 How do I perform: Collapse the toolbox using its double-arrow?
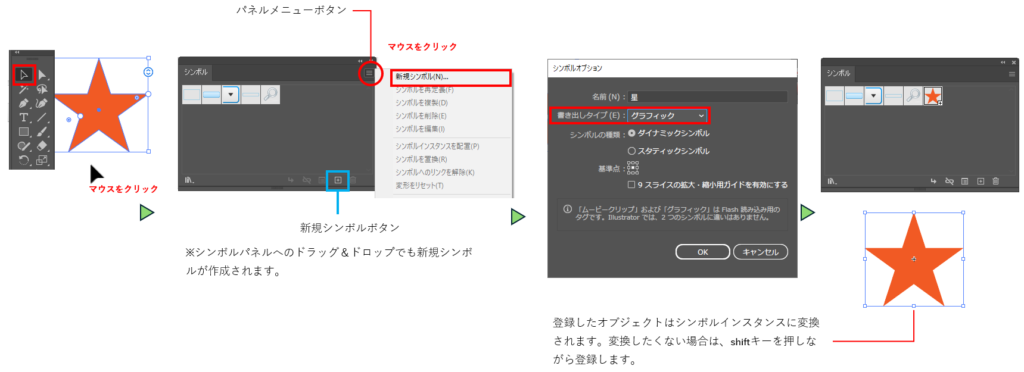tap(17, 52)
